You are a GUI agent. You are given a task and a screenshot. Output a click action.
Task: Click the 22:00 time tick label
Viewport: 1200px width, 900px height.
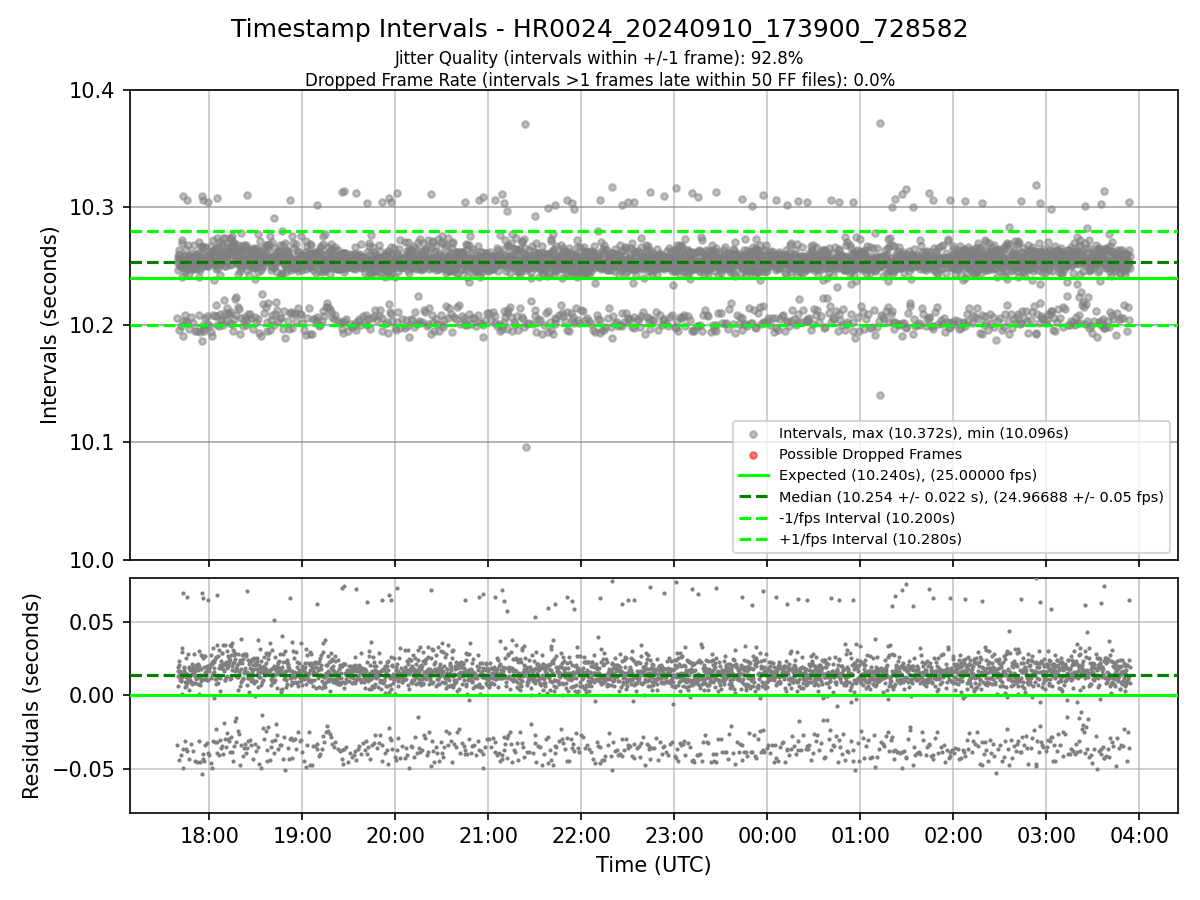(581, 834)
